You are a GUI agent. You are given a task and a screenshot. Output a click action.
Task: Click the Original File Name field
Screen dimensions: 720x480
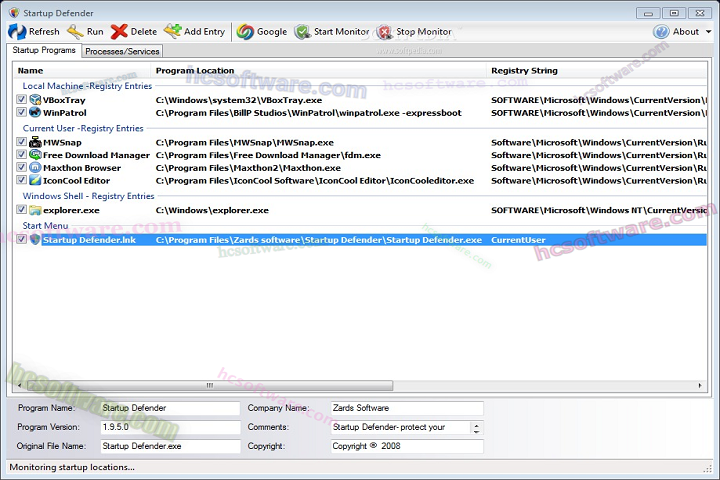(x=170, y=446)
